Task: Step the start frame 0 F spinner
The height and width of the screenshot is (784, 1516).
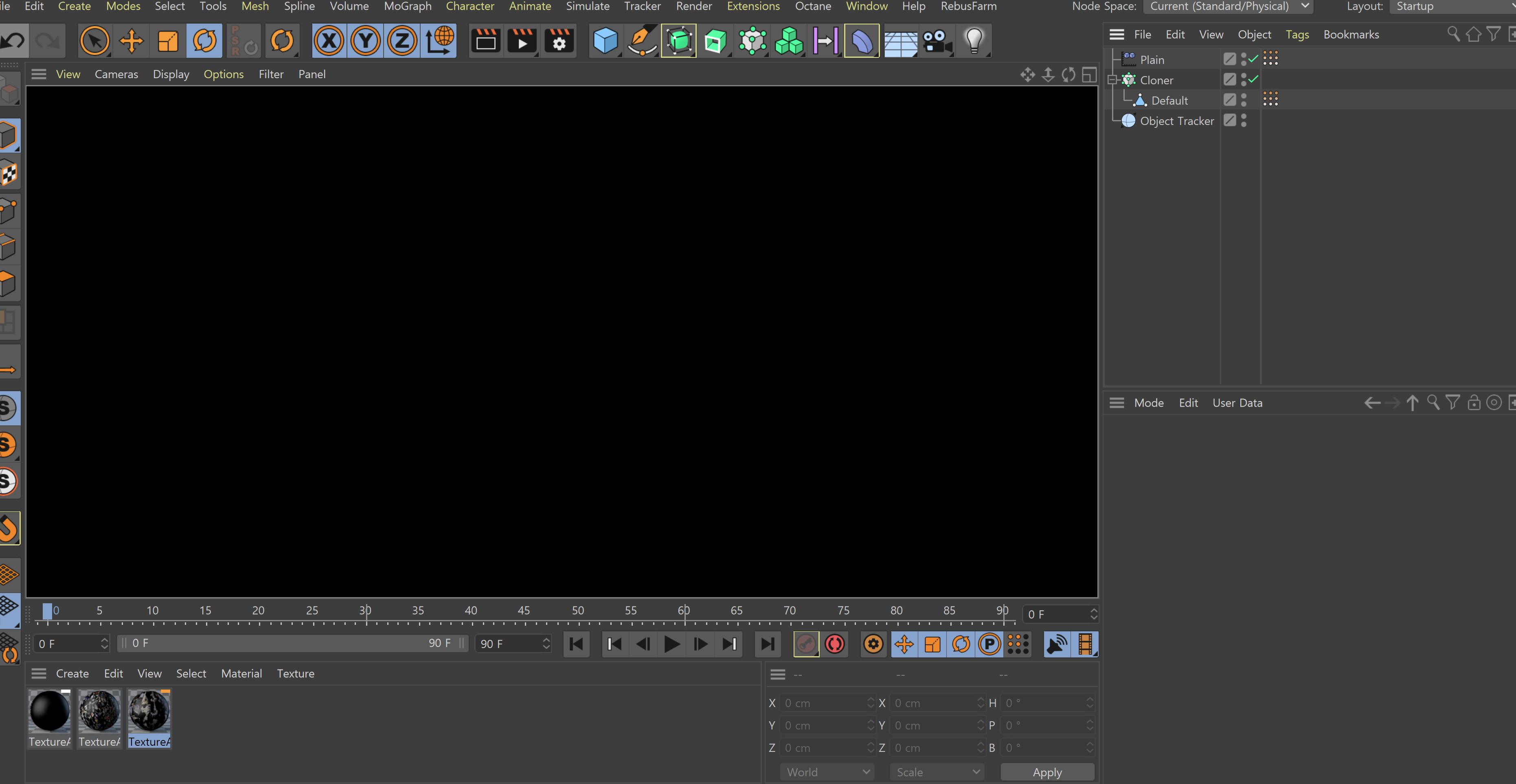Action: (x=104, y=644)
